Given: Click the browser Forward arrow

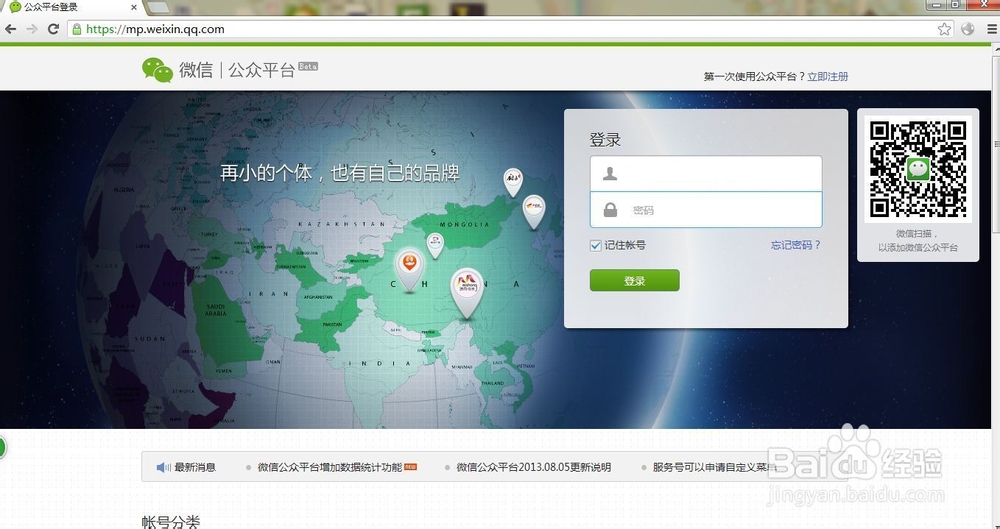Looking at the screenshot, I should (32, 29).
